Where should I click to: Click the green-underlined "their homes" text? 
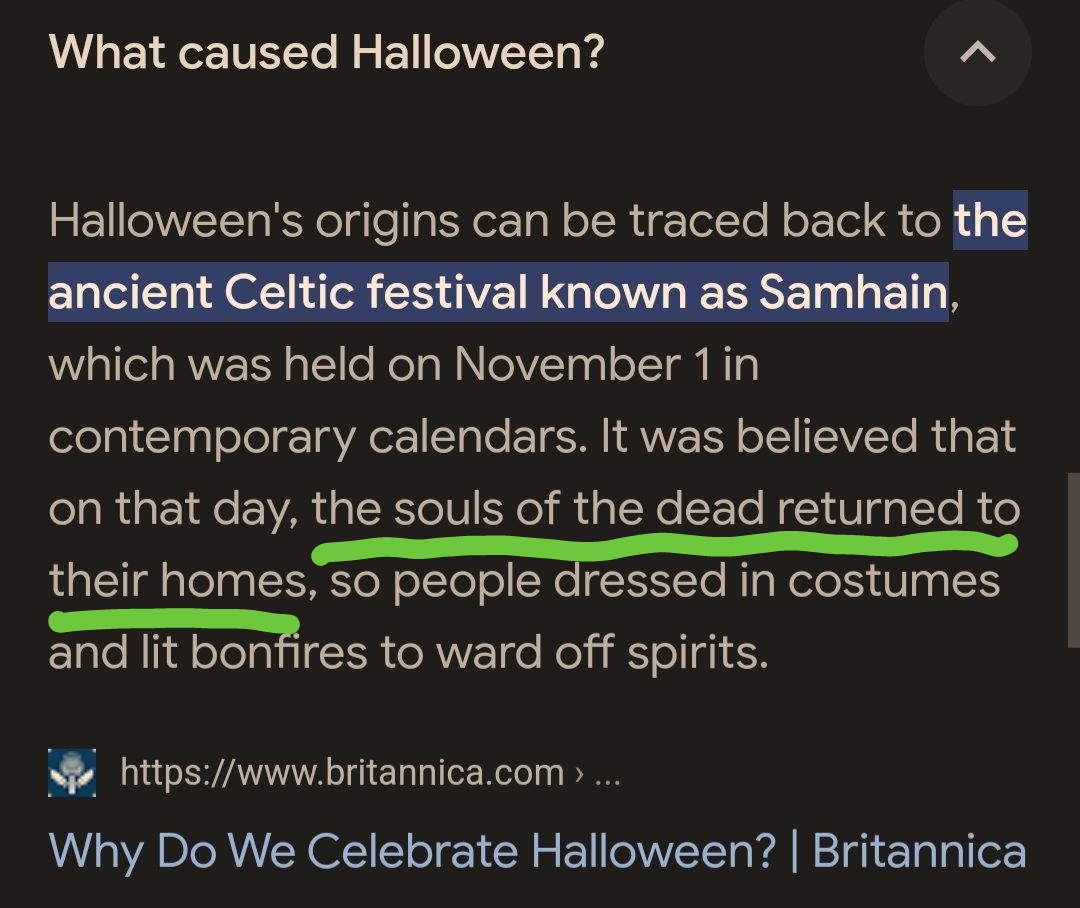pyautogui.click(x=178, y=580)
